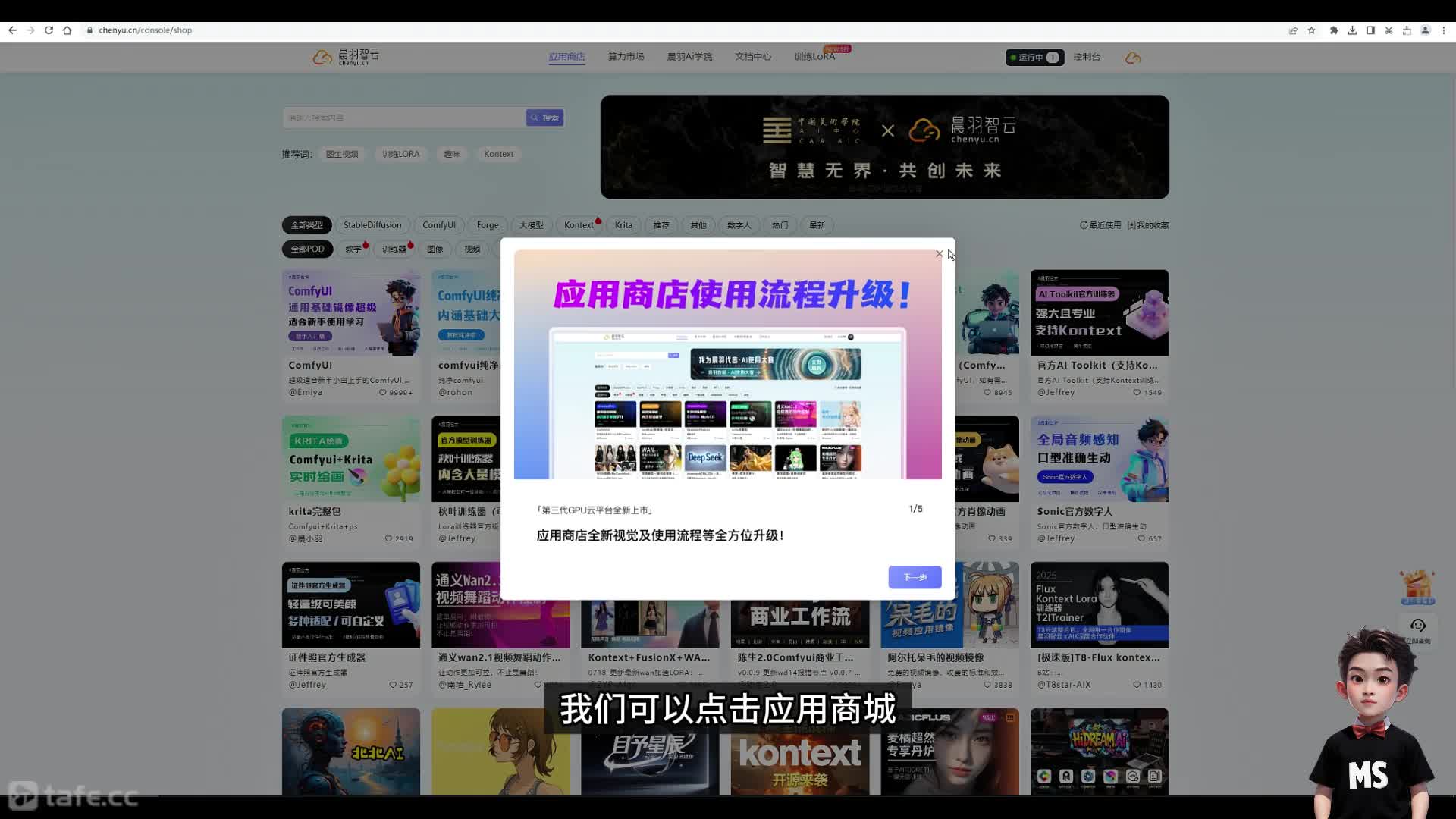1456x819 pixels.
Task: Open the browser downloads icon
Action: [x=1352, y=30]
